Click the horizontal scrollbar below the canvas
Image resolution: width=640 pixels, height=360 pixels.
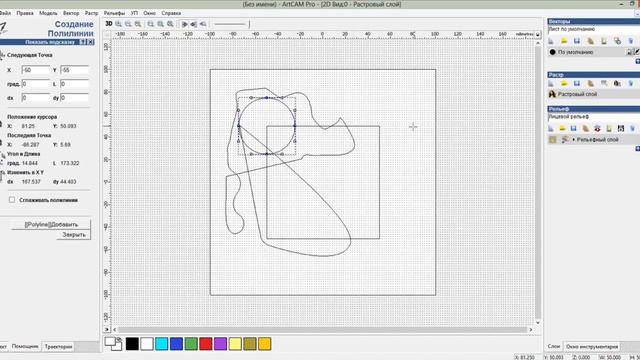click(322, 329)
